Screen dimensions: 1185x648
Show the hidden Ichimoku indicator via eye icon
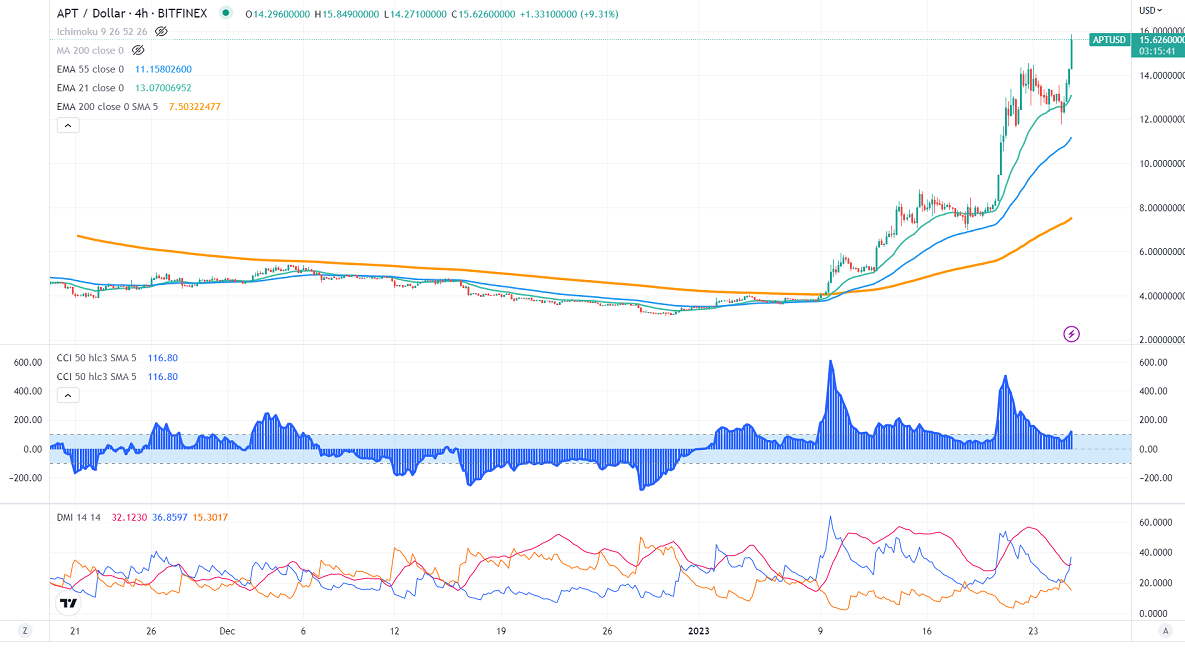161,31
